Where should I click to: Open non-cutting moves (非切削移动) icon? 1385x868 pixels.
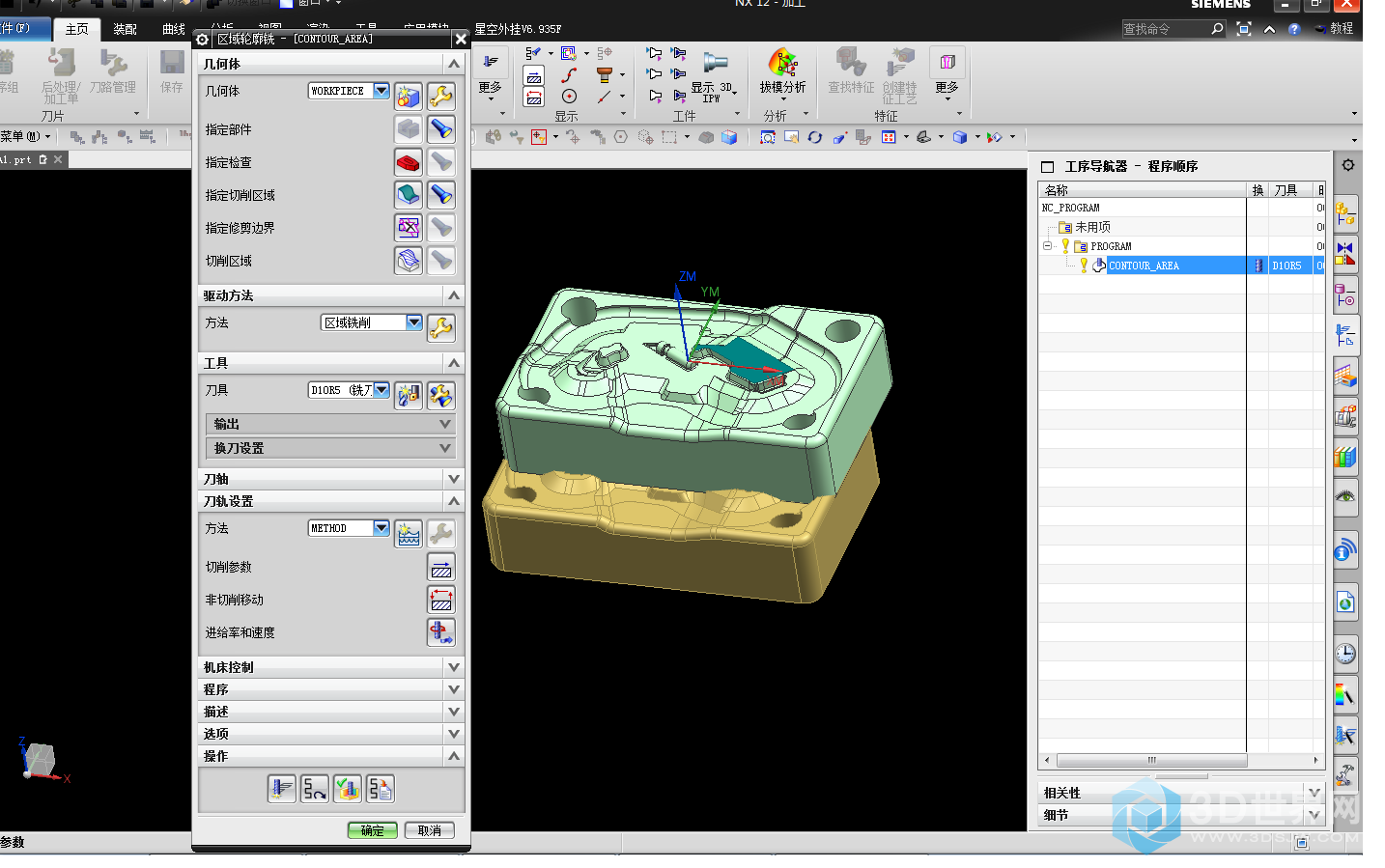441,600
